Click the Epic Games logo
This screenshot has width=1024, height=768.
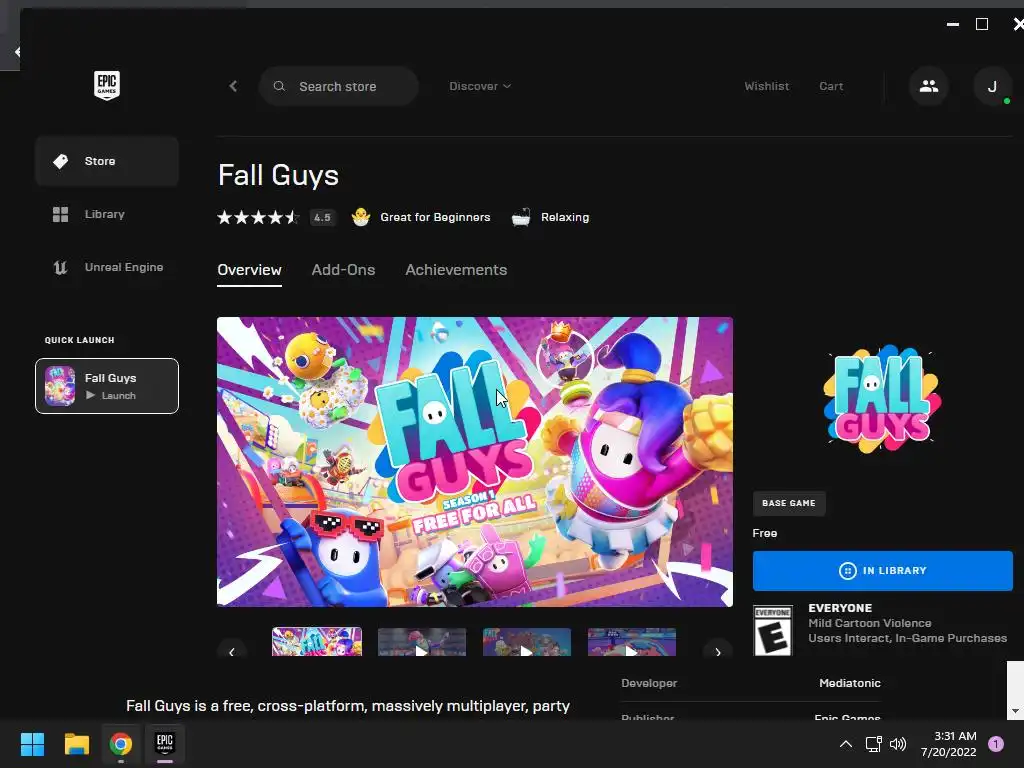tap(106, 86)
